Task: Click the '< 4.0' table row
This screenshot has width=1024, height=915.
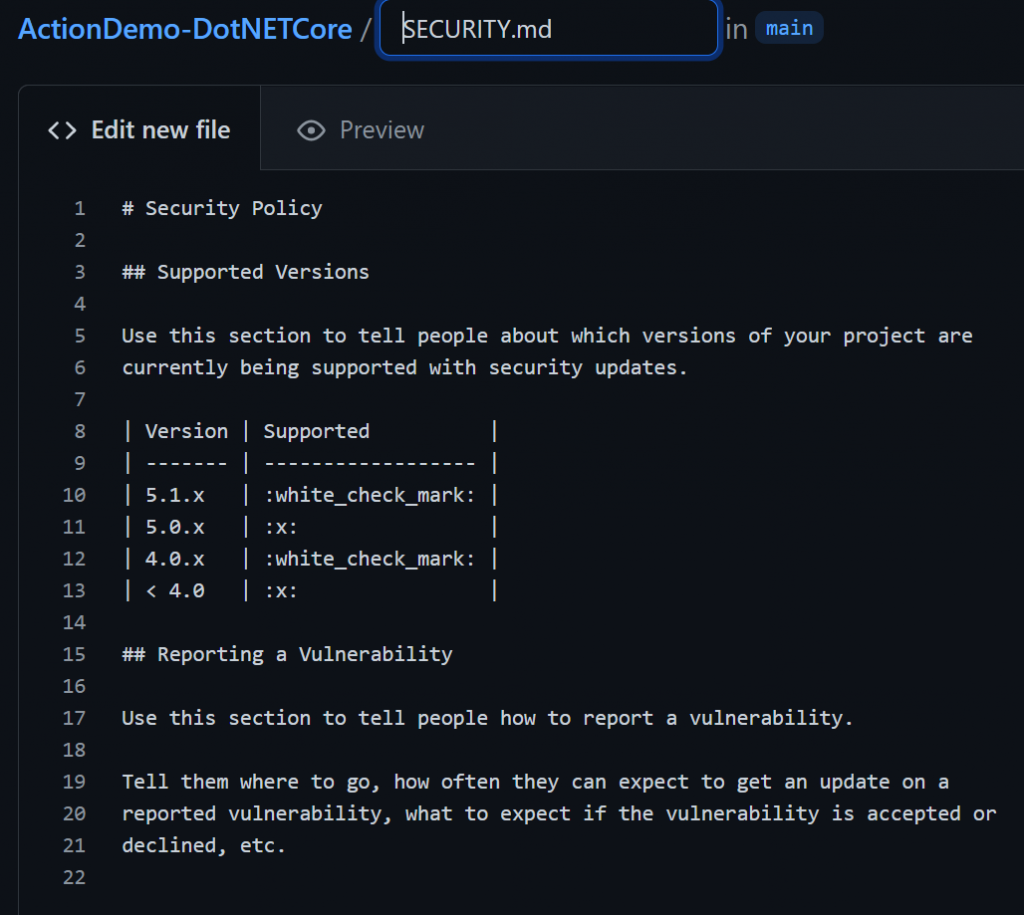Action: click(x=311, y=591)
